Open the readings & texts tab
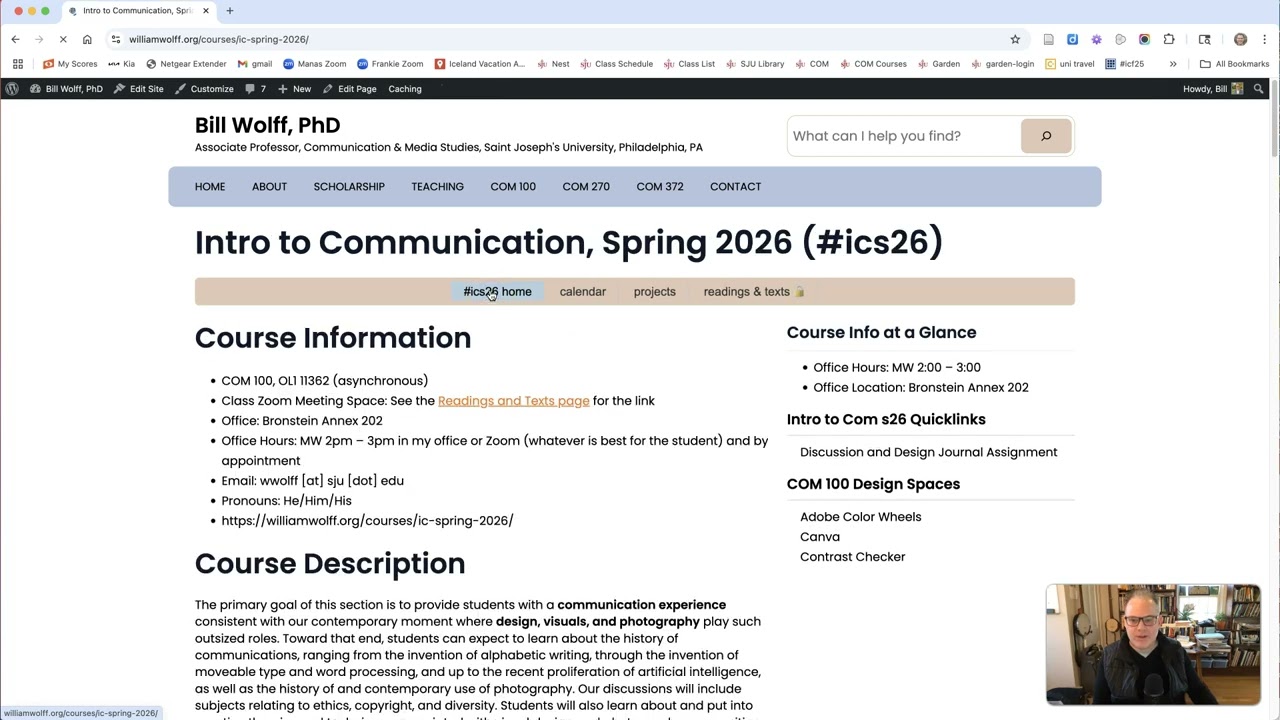This screenshot has width=1280, height=720. [x=754, y=292]
